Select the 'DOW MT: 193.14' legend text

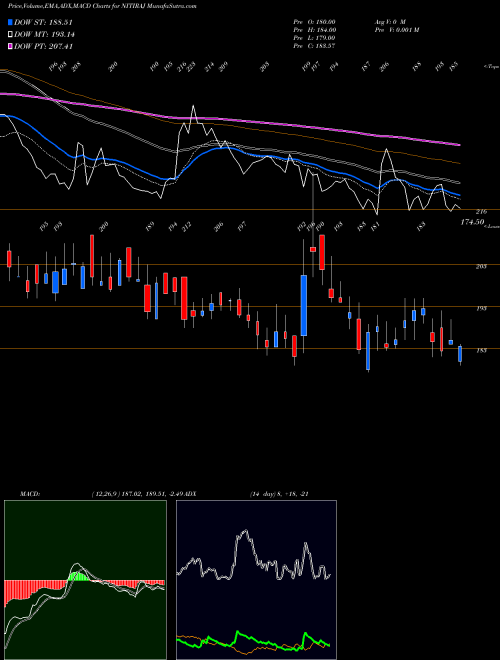click(x=44, y=35)
